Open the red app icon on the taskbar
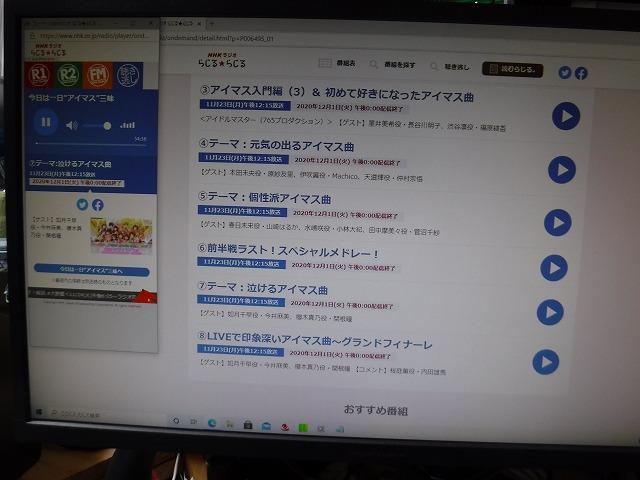Viewport: 640px width, 480px height. pos(285,427)
